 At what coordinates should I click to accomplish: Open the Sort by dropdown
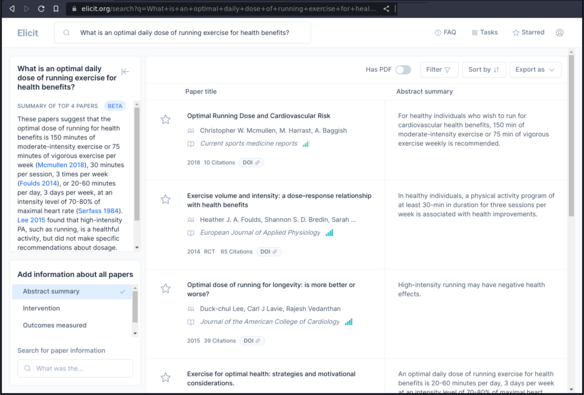pos(484,70)
